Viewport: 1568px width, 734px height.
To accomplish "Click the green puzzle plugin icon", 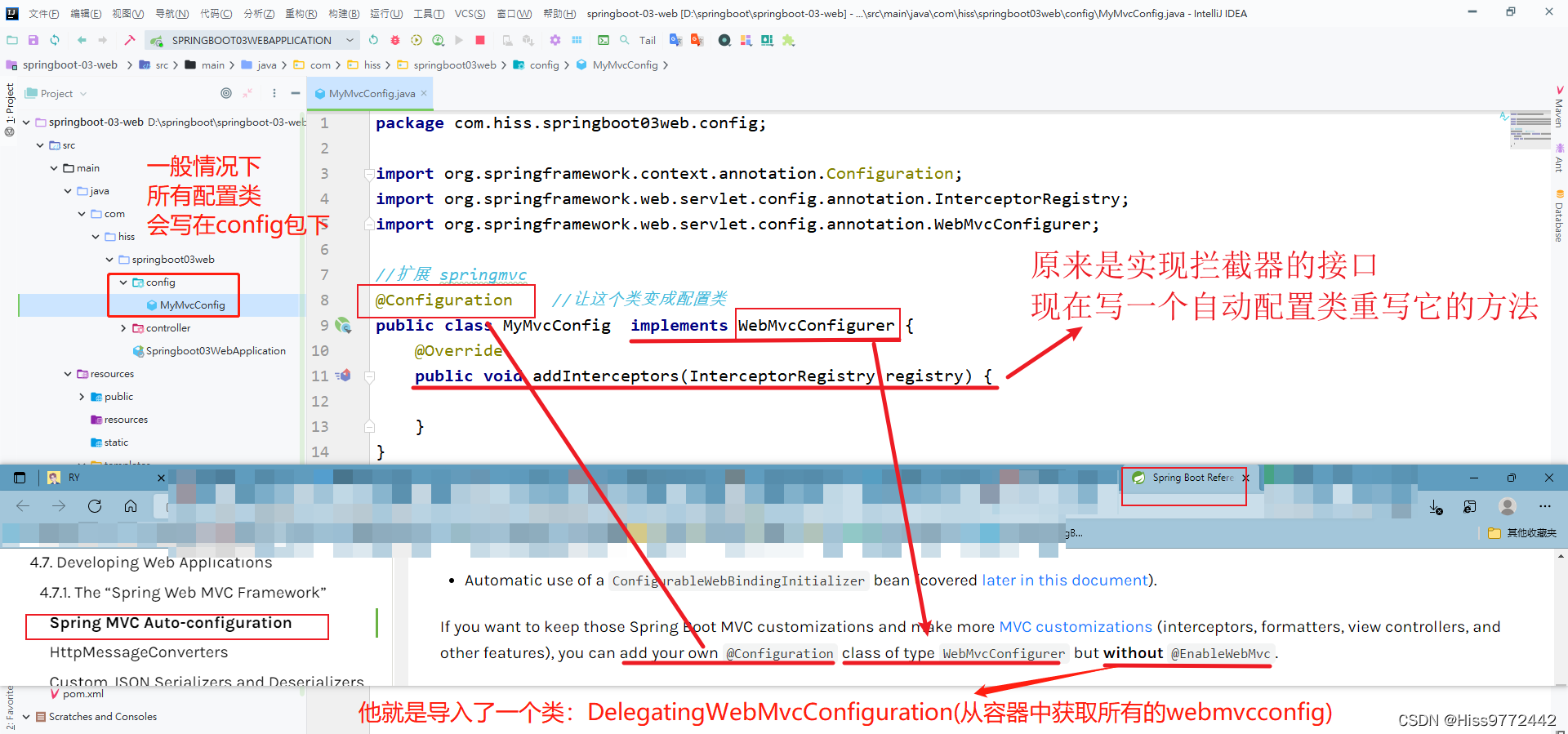I will [x=788, y=40].
